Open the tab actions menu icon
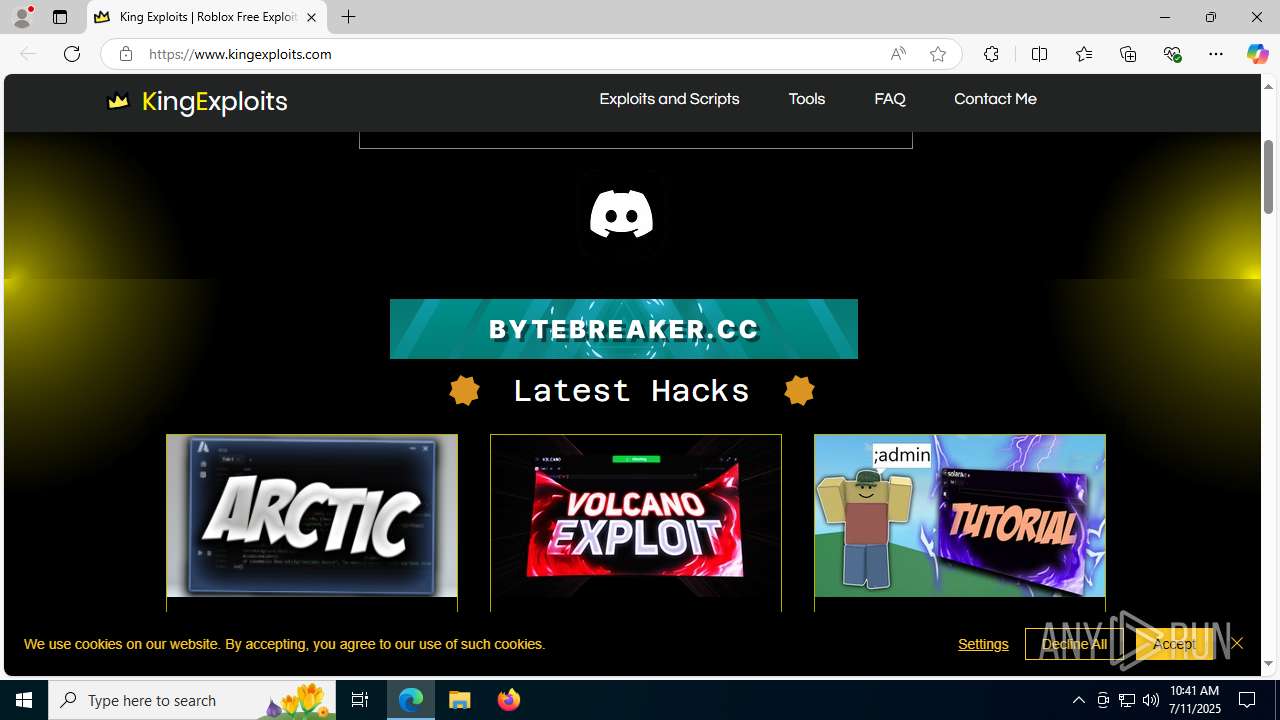Screen dimensions: 1280x720 60,17
